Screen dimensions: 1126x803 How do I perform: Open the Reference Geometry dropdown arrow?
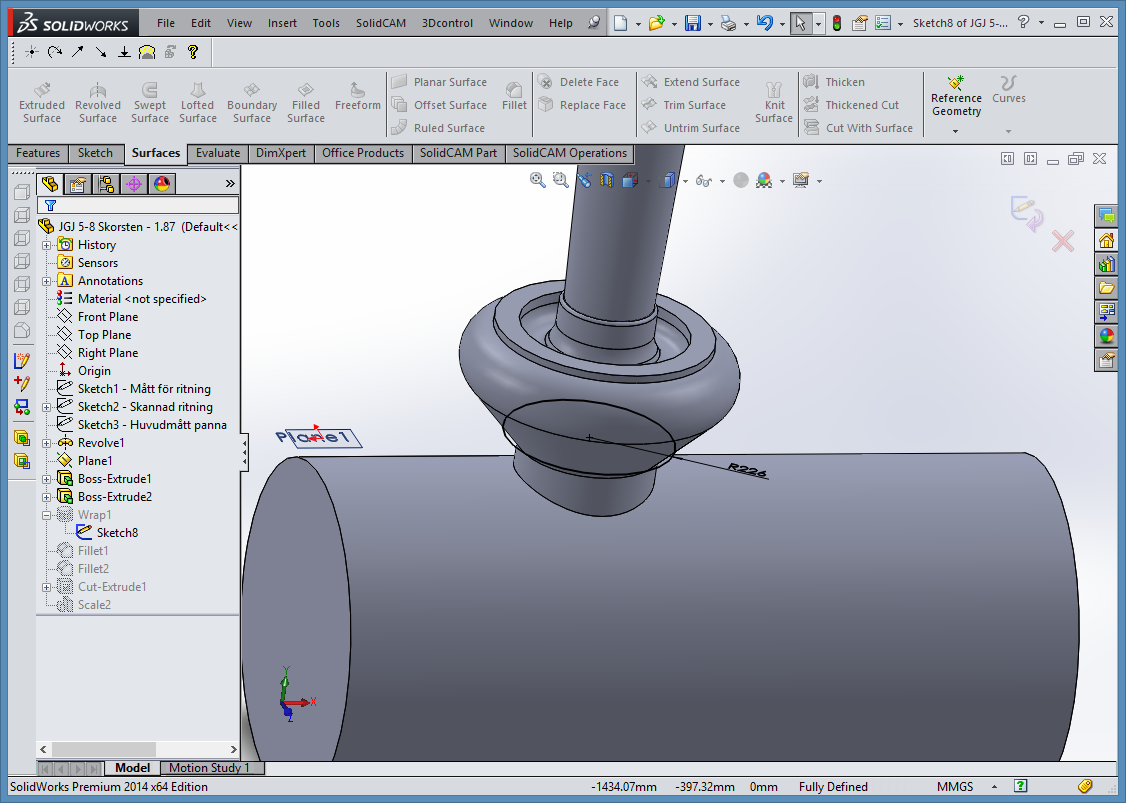[x=955, y=131]
